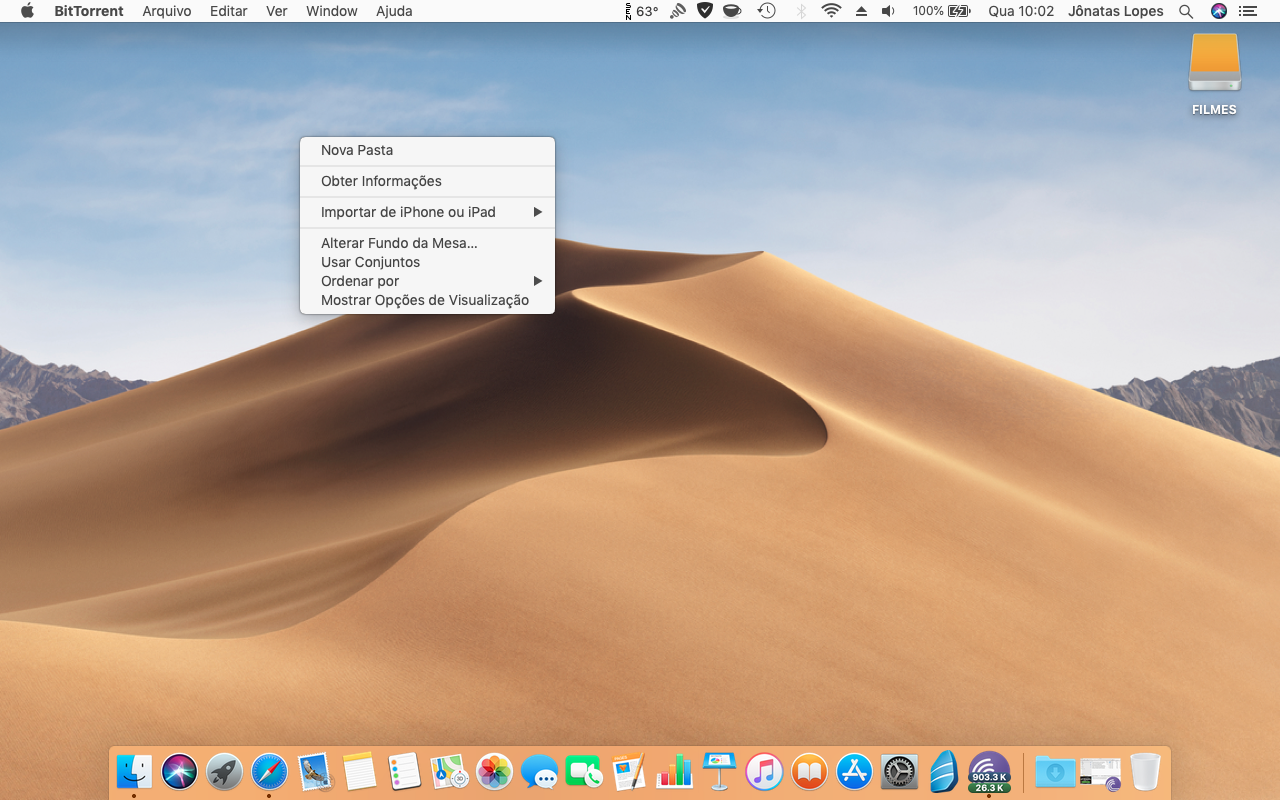Open FaceTime in the Dock

pyautogui.click(x=584, y=771)
